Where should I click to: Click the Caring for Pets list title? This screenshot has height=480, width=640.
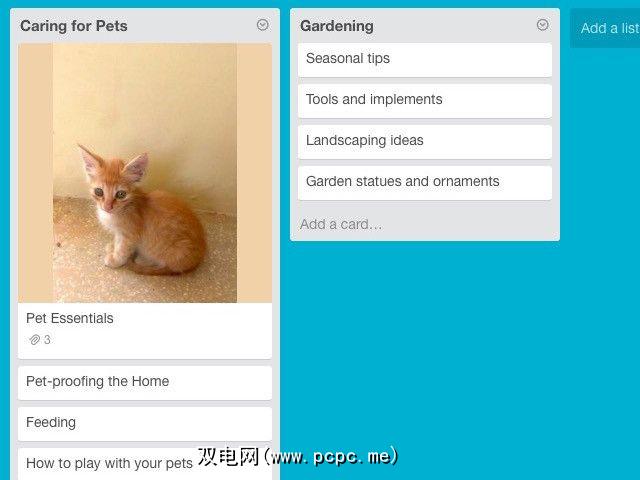(74, 26)
